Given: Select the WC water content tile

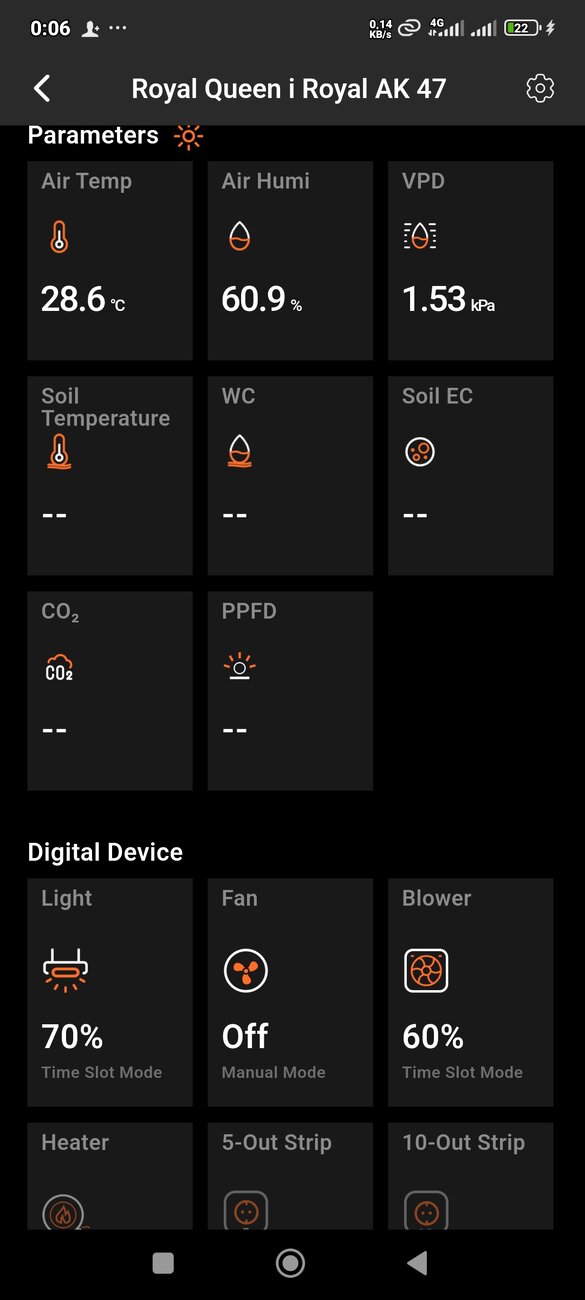Looking at the screenshot, I should pyautogui.click(x=290, y=476).
